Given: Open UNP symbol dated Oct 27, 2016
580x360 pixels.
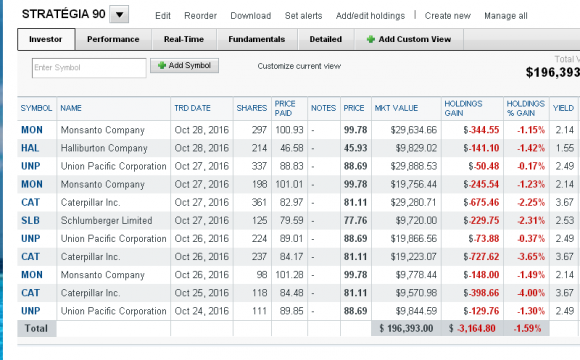Looking at the screenshot, I should click(31, 166).
